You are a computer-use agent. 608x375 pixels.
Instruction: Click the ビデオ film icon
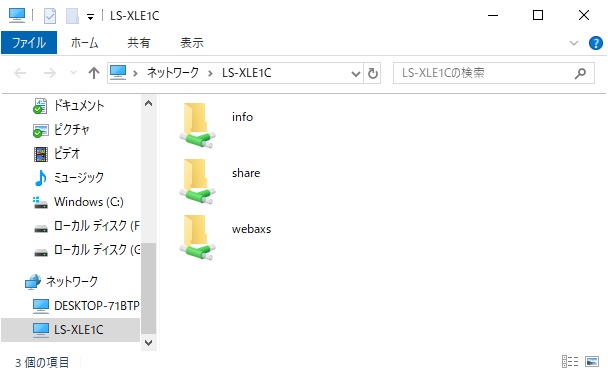coord(41,154)
